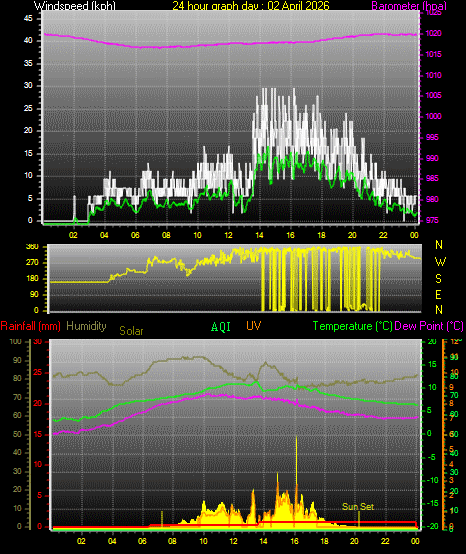Select the 990 barometer axis value
466x554 pixels.
tap(432, 158)
